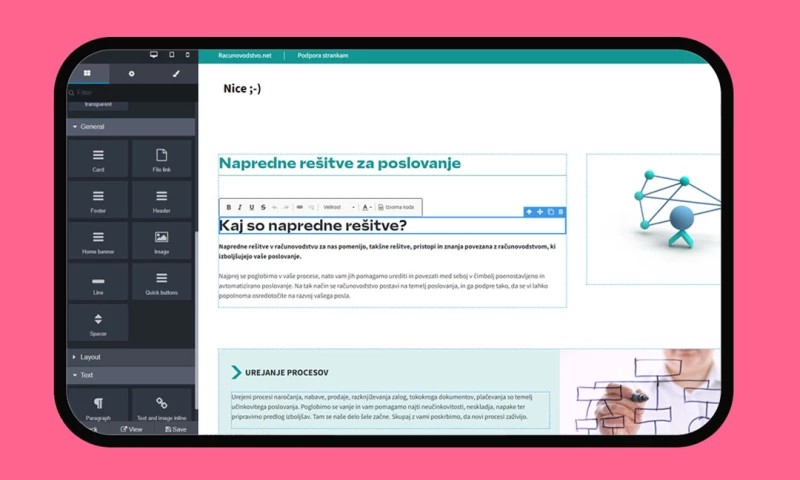The image size is (800, 480).
Task: Select the Paragraph text block
Action: (x=98, y=404)
